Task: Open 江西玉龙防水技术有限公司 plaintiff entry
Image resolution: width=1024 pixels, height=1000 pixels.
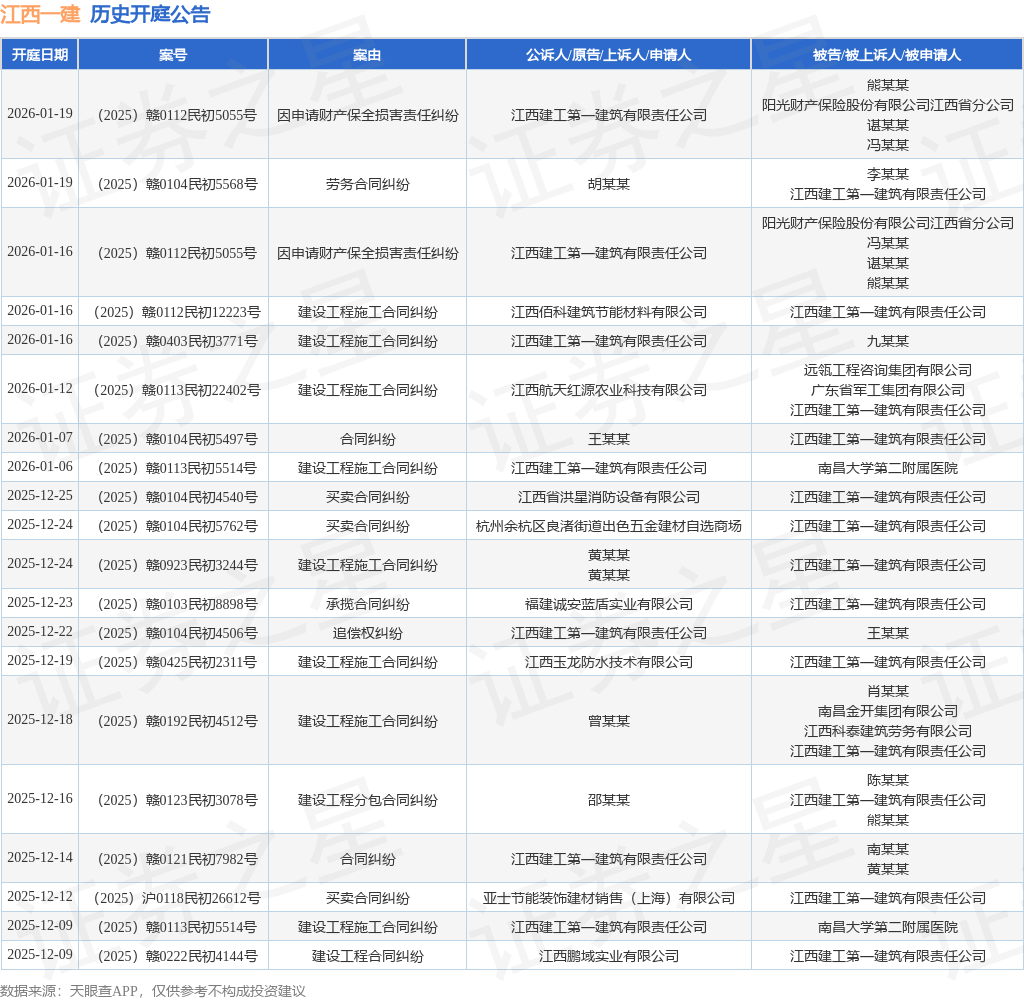Action: tap(608, 662)
